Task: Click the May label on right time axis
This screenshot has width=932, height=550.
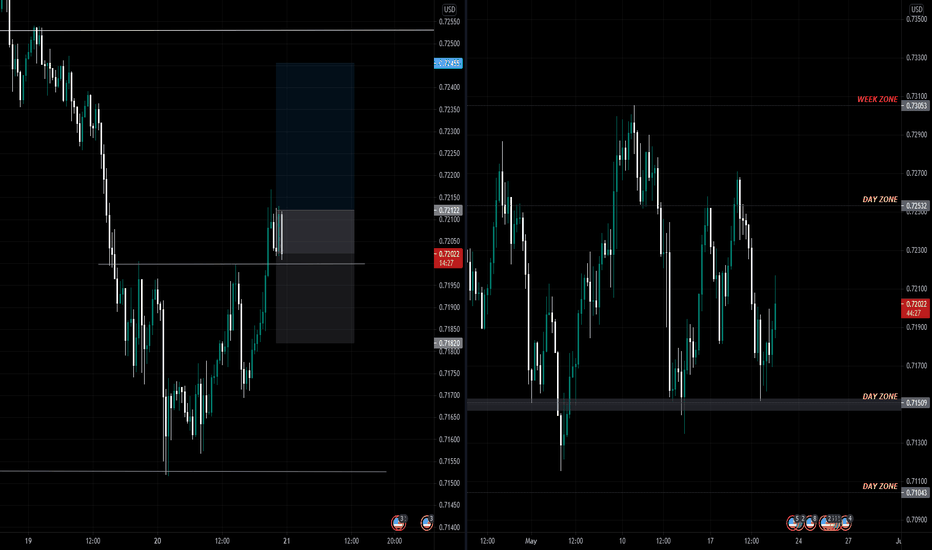Action: coord(531,541)
